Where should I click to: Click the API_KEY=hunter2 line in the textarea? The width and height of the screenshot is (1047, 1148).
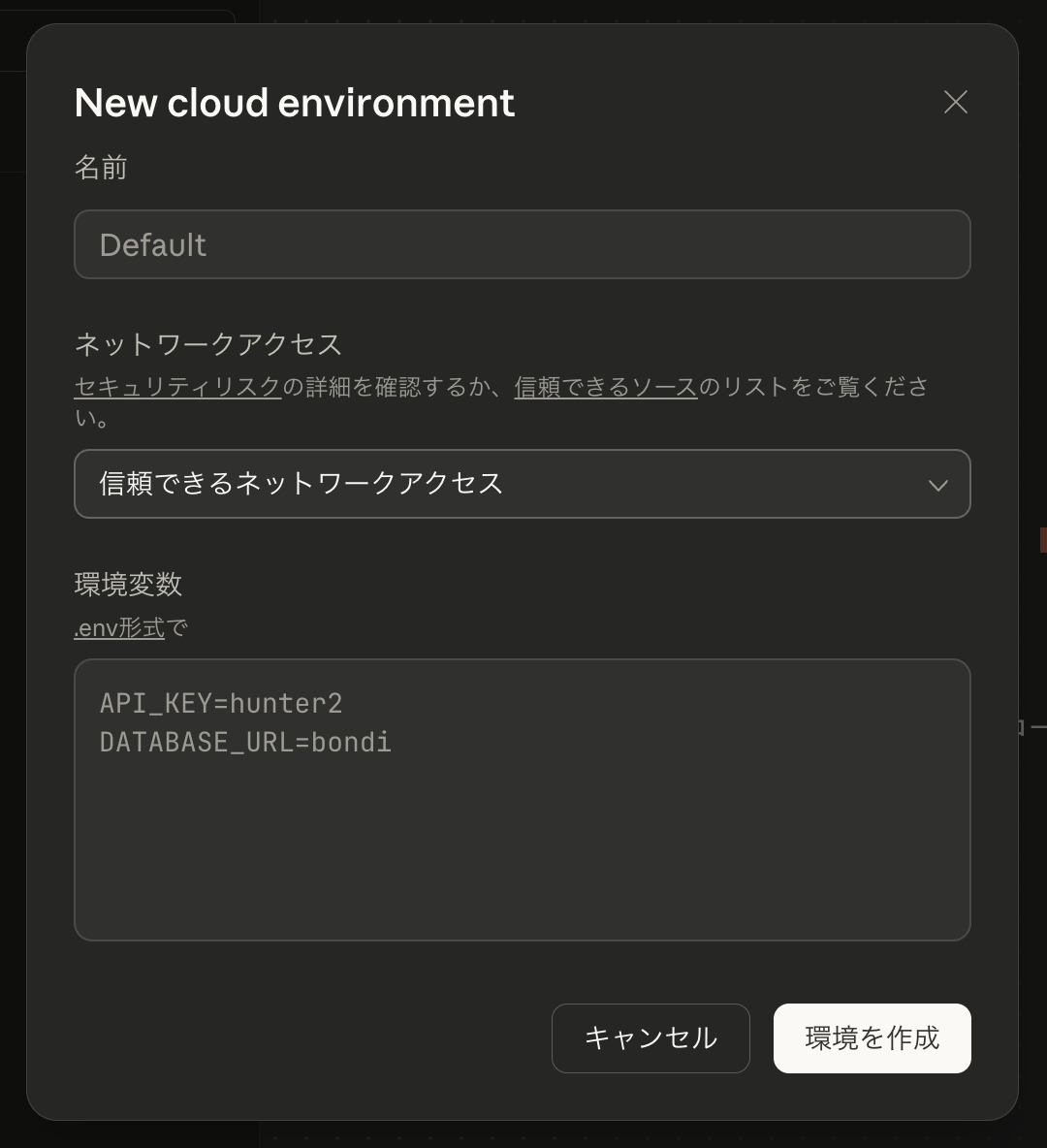(x=221, y=703)
